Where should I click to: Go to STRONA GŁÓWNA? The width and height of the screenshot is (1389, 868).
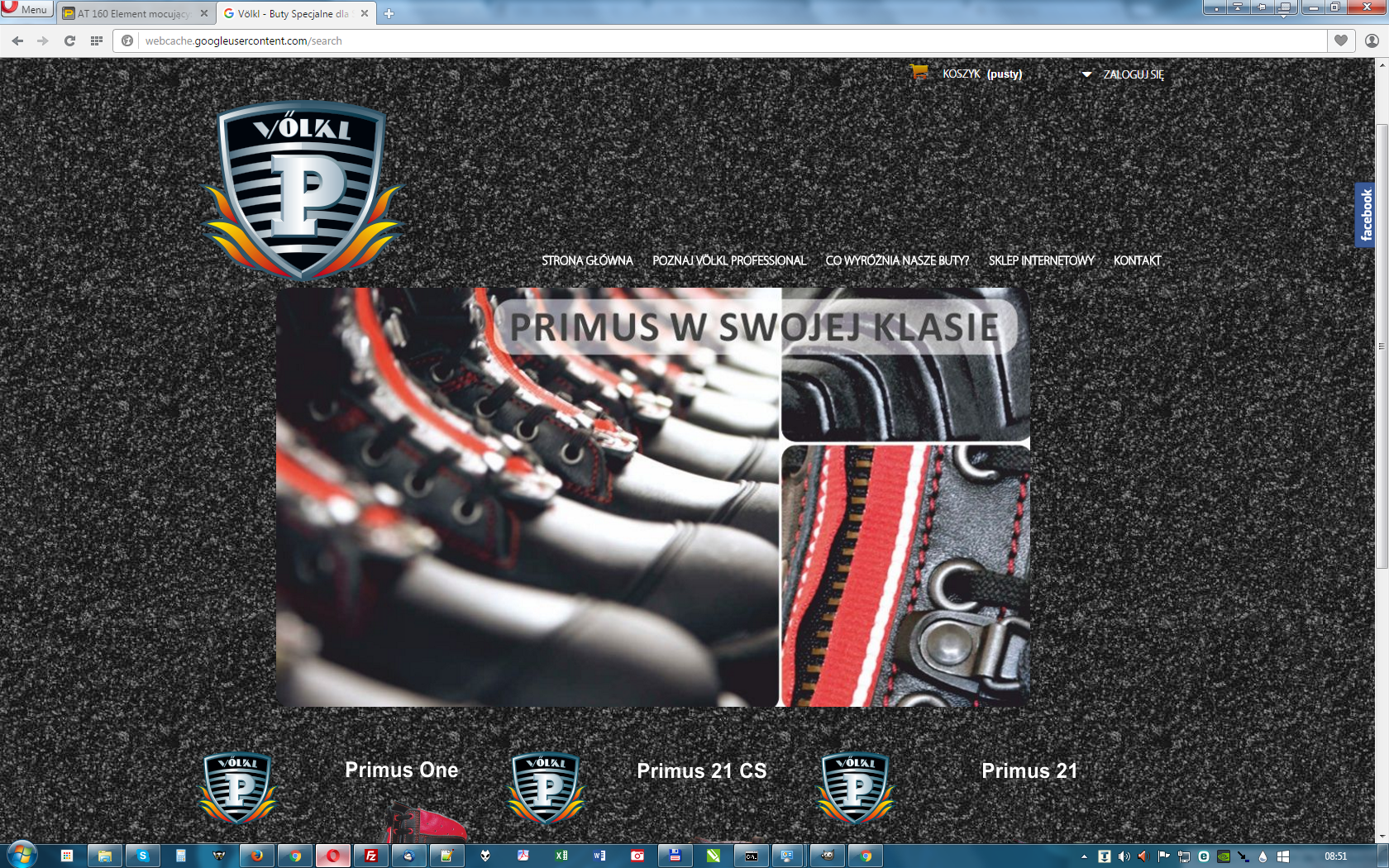coord(587,260)
